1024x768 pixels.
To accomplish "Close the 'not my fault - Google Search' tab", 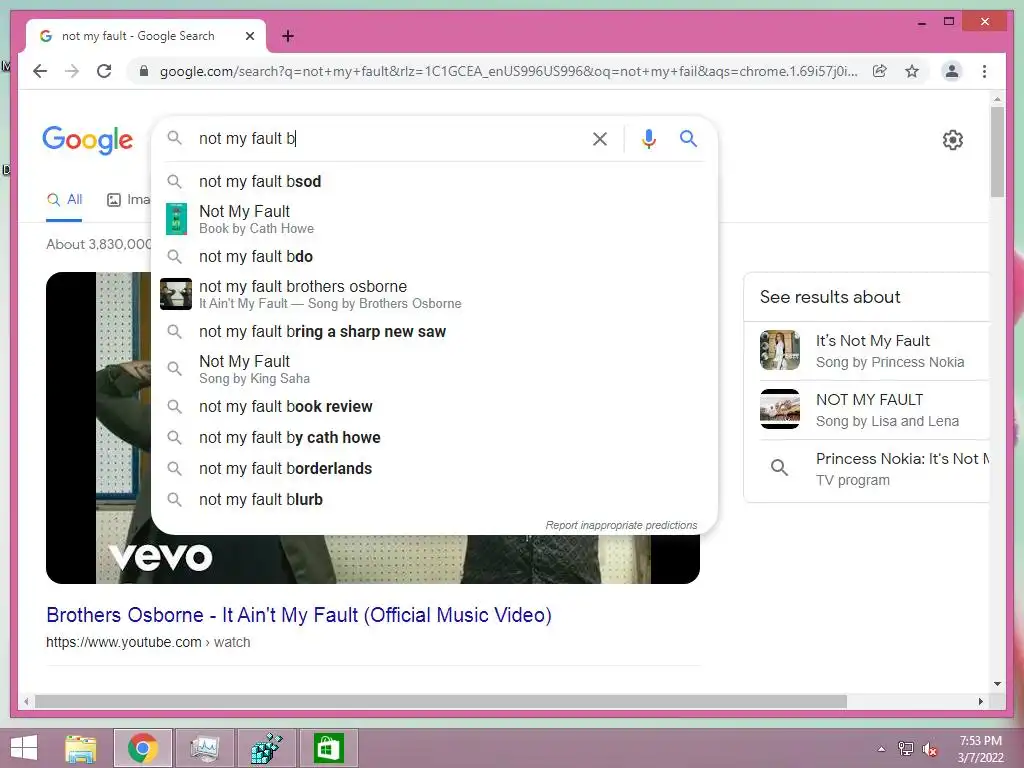I will pos(249,36).
